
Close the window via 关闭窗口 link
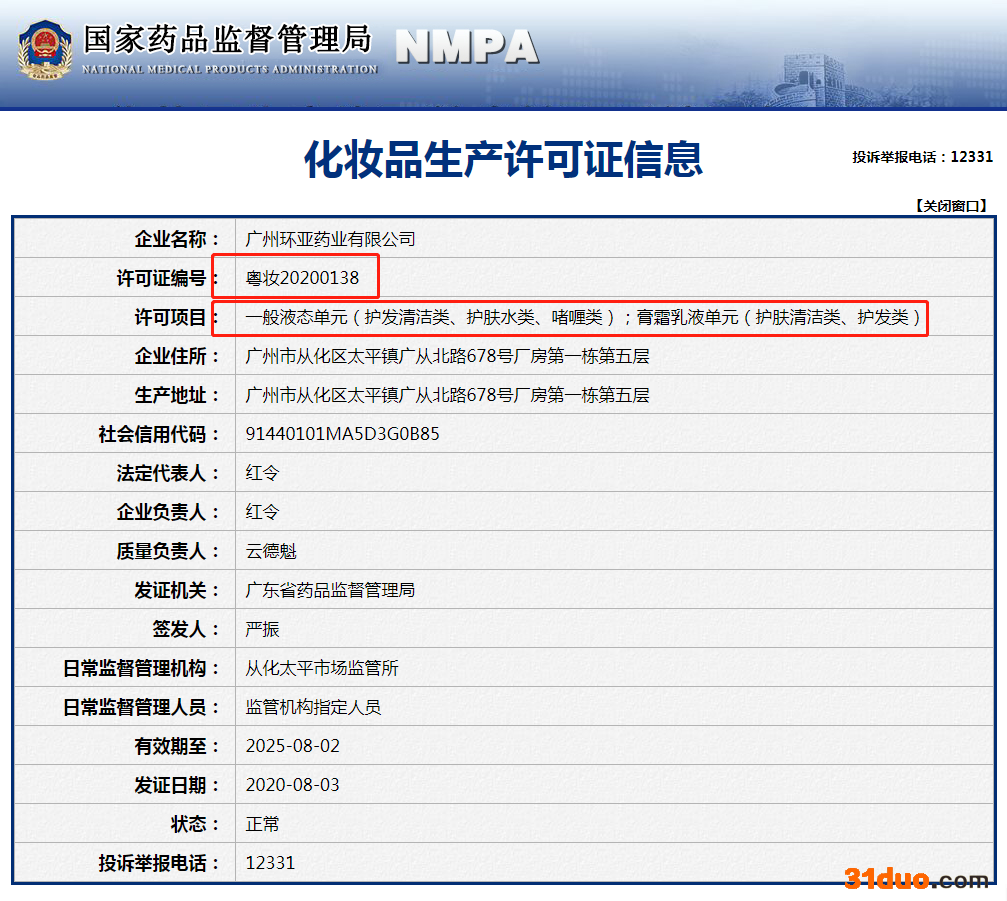950,206
